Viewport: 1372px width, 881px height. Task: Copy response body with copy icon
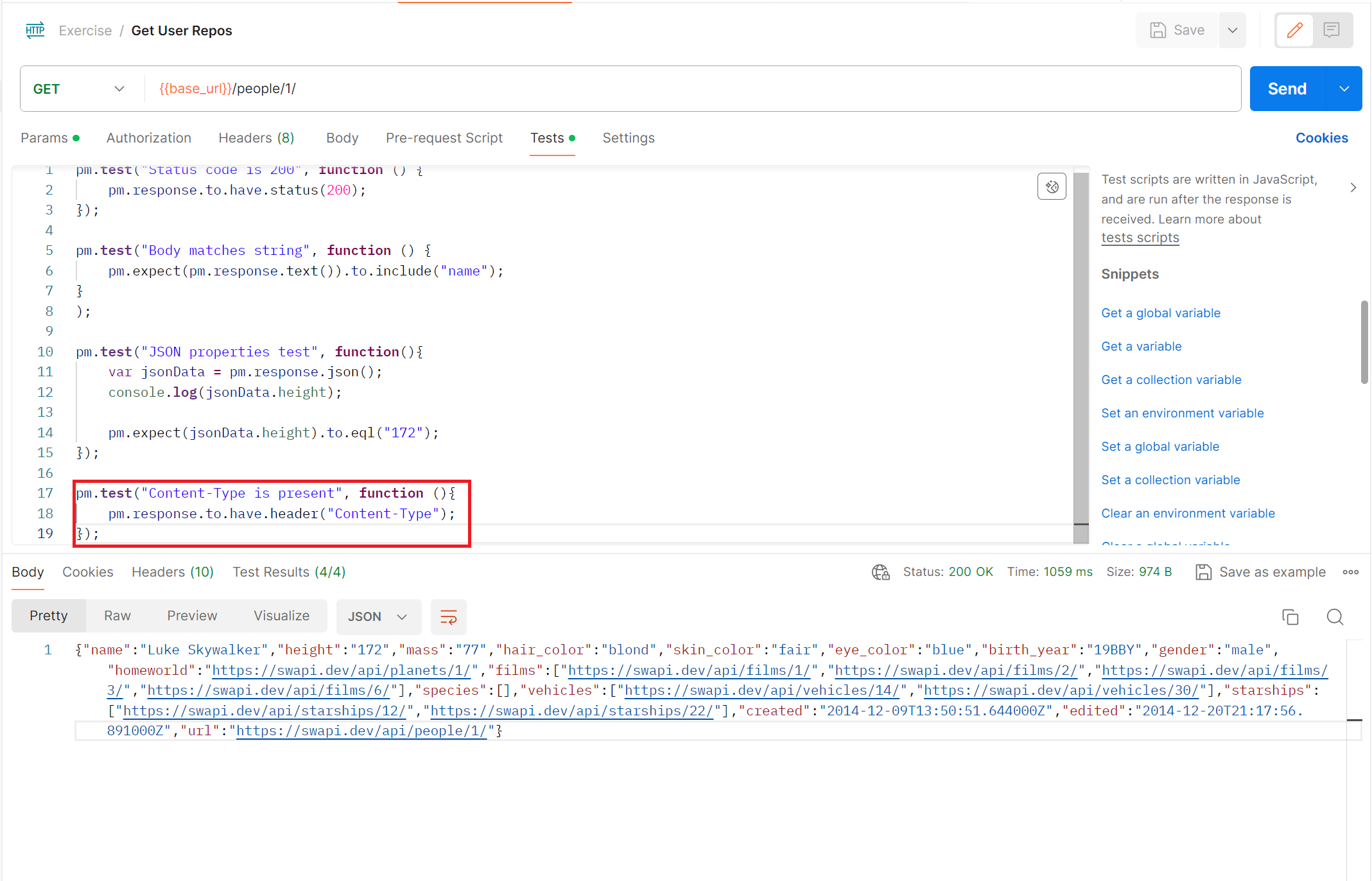tap(1290, 617)
